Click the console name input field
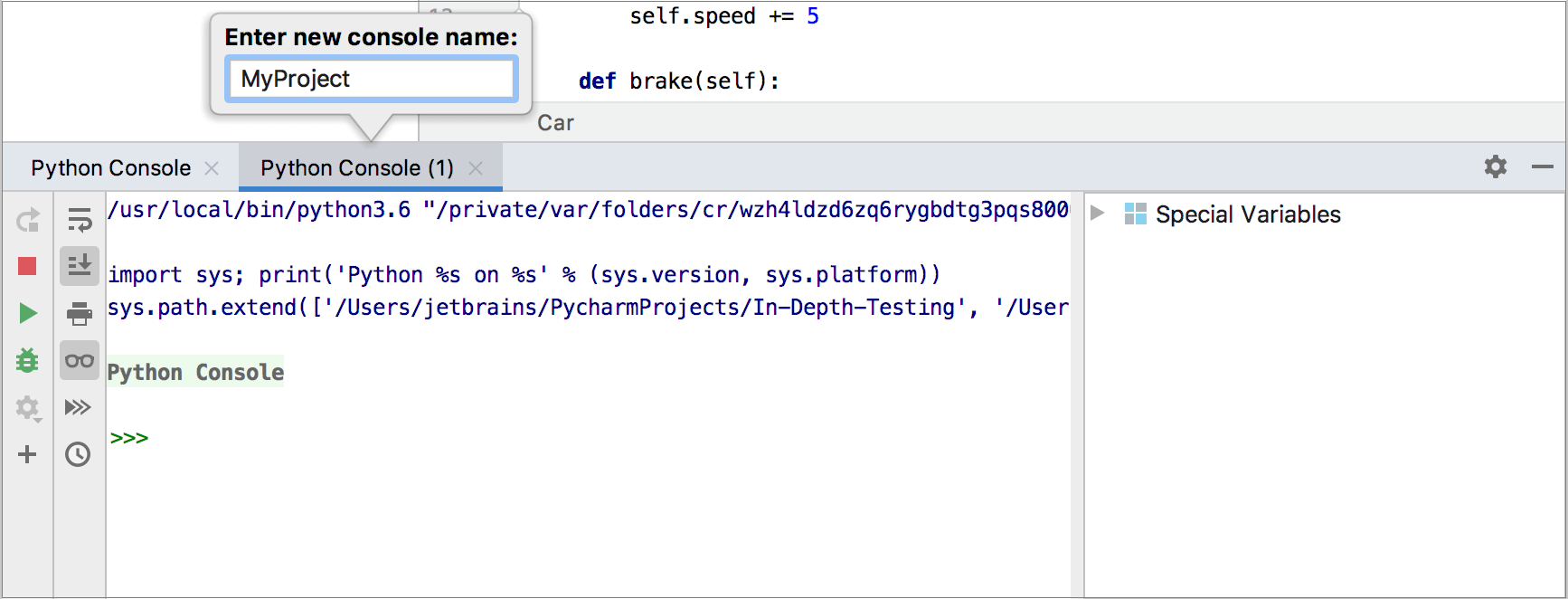 (x=371, y=79)
